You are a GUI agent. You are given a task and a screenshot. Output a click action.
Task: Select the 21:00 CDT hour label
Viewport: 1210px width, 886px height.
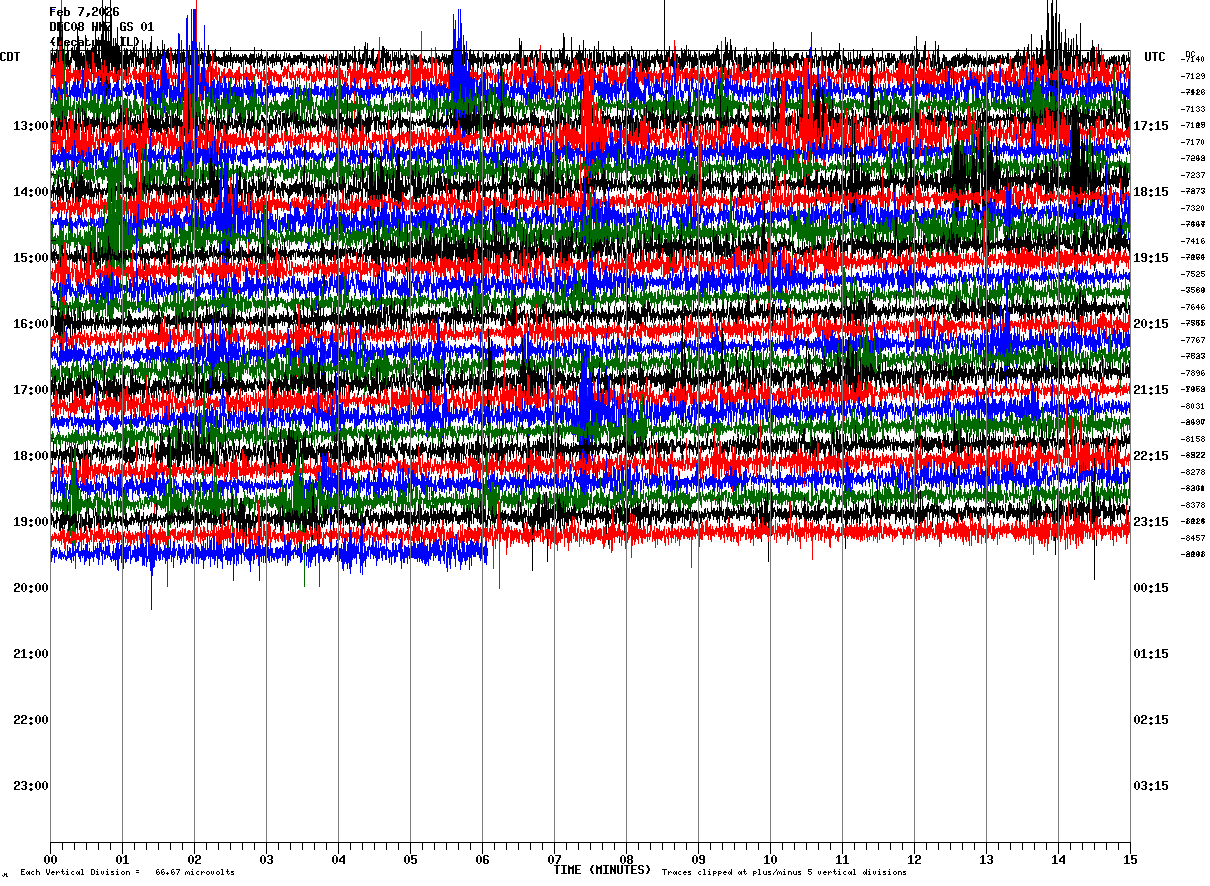[x=31, y=654]
